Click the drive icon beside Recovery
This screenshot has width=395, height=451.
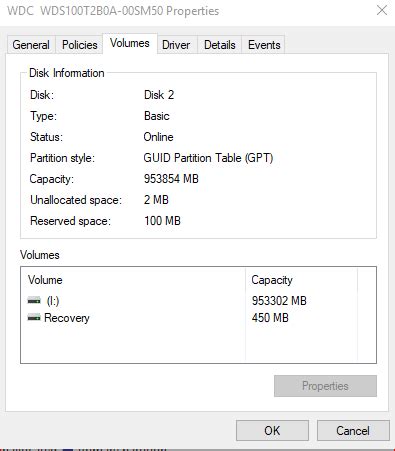coord(34,318)
